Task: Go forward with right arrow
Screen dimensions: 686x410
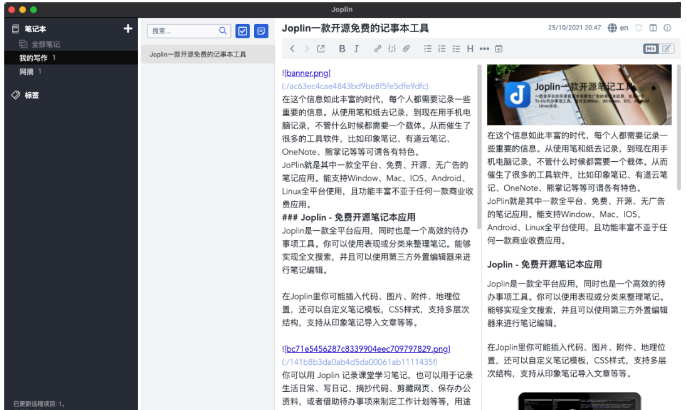Action: point(306,49)
